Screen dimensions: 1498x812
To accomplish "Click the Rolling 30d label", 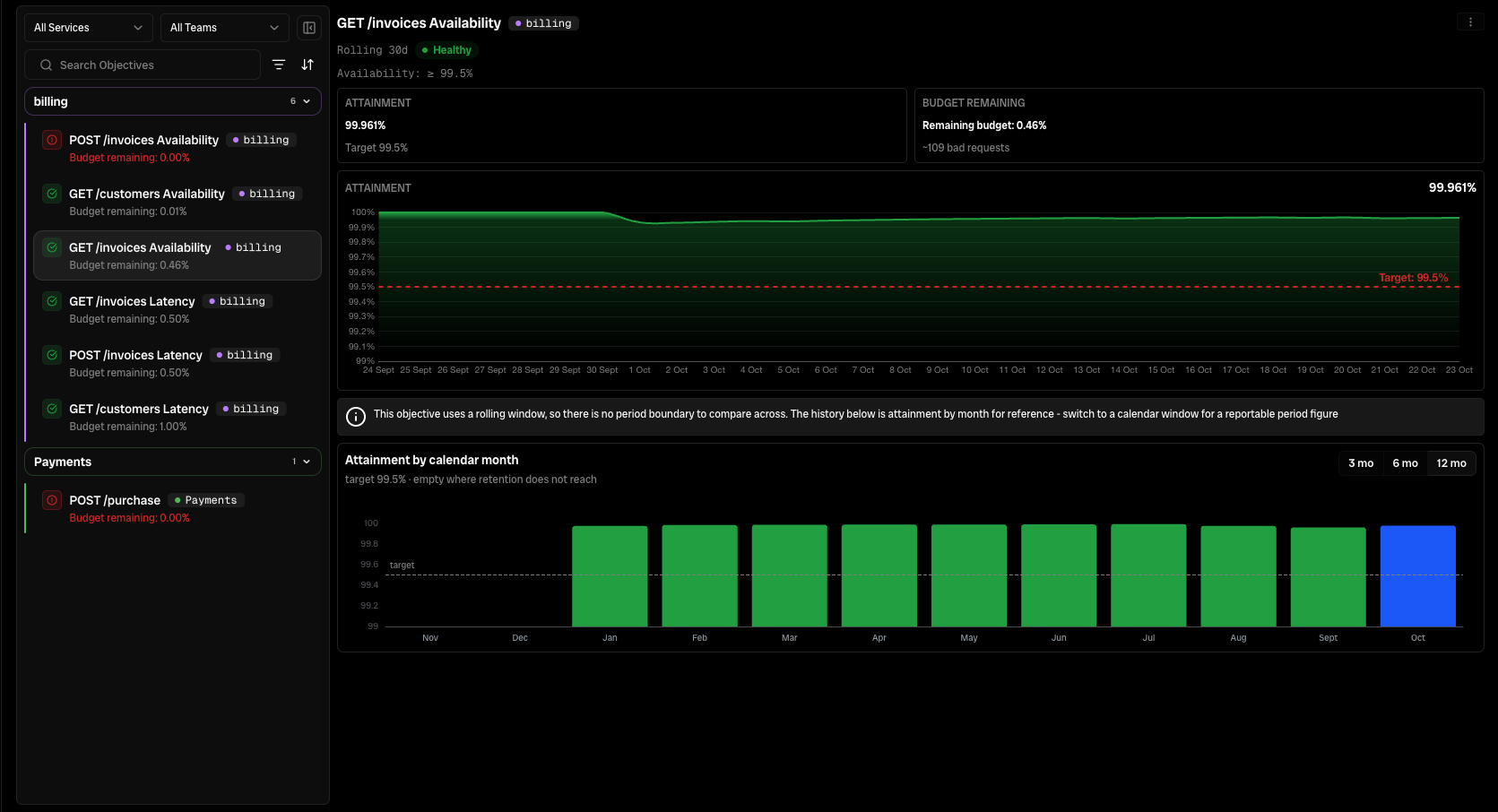I will tap(372, 50).
